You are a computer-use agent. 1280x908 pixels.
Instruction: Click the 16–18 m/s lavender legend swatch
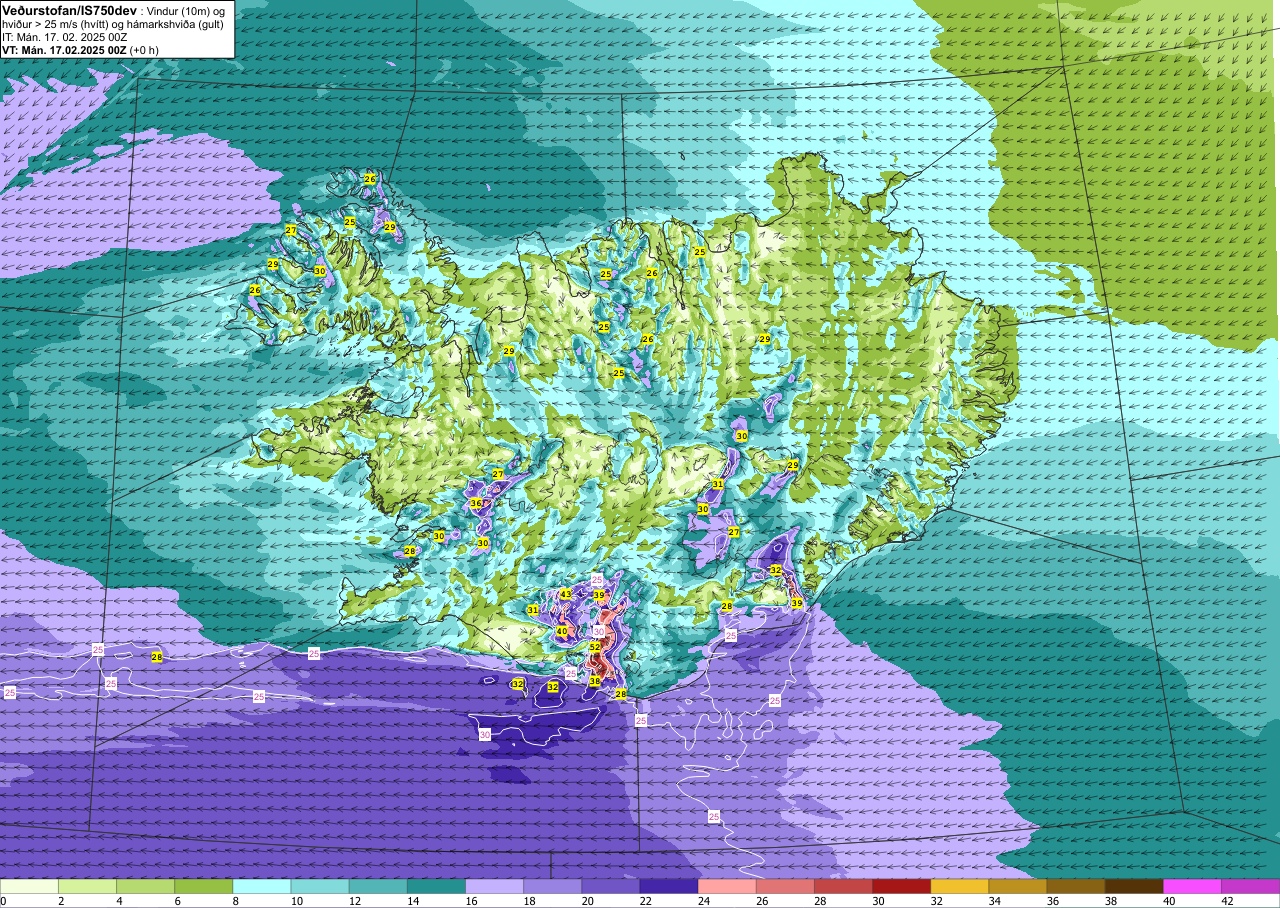tap(495, 886)
